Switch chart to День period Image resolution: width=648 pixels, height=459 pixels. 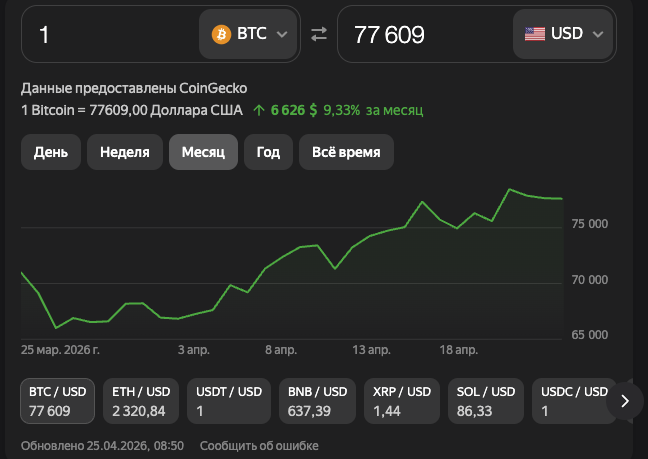pyautogui.click(x=51, y=152)
